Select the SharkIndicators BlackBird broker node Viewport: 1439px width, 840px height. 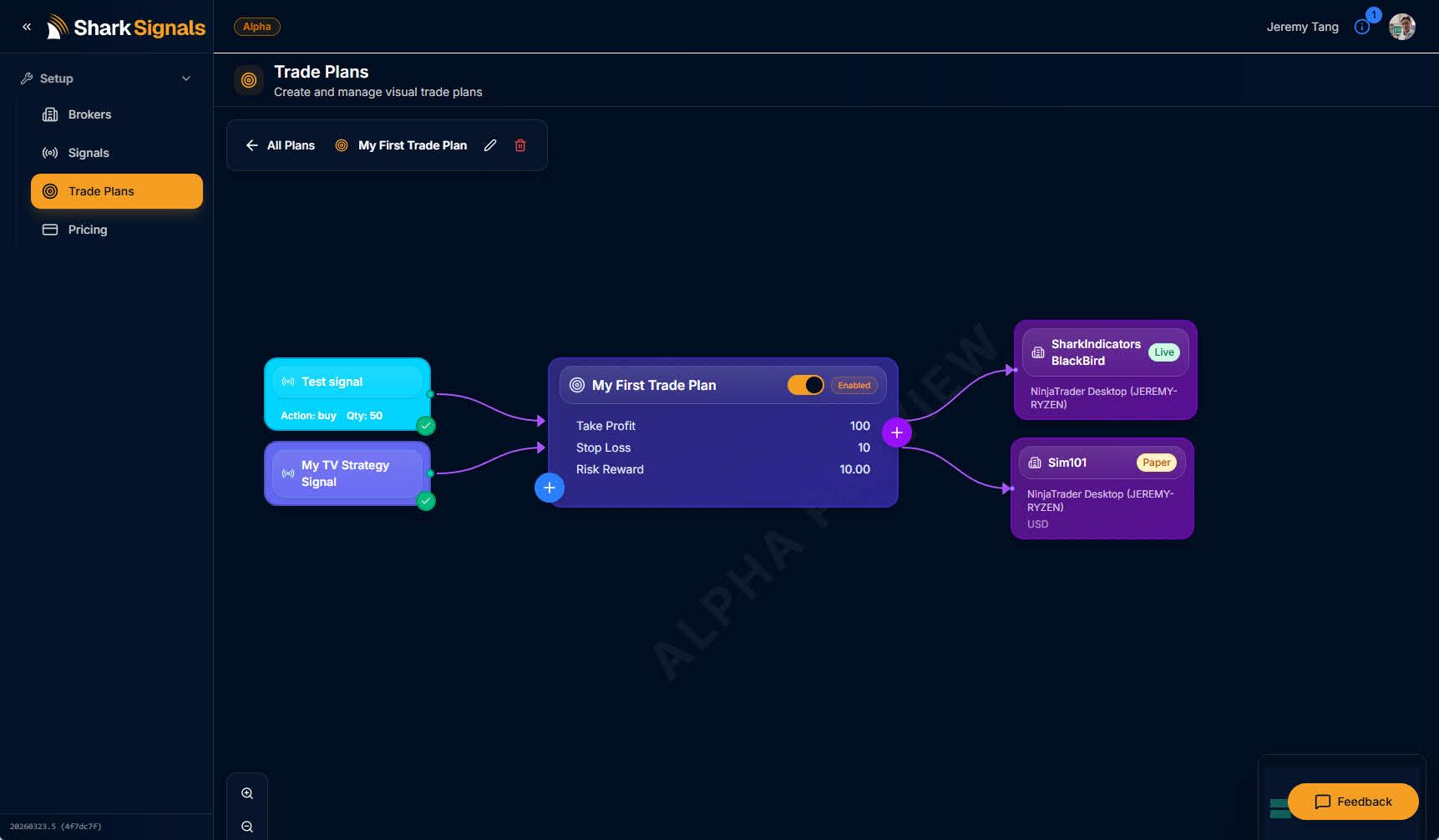1105,370
